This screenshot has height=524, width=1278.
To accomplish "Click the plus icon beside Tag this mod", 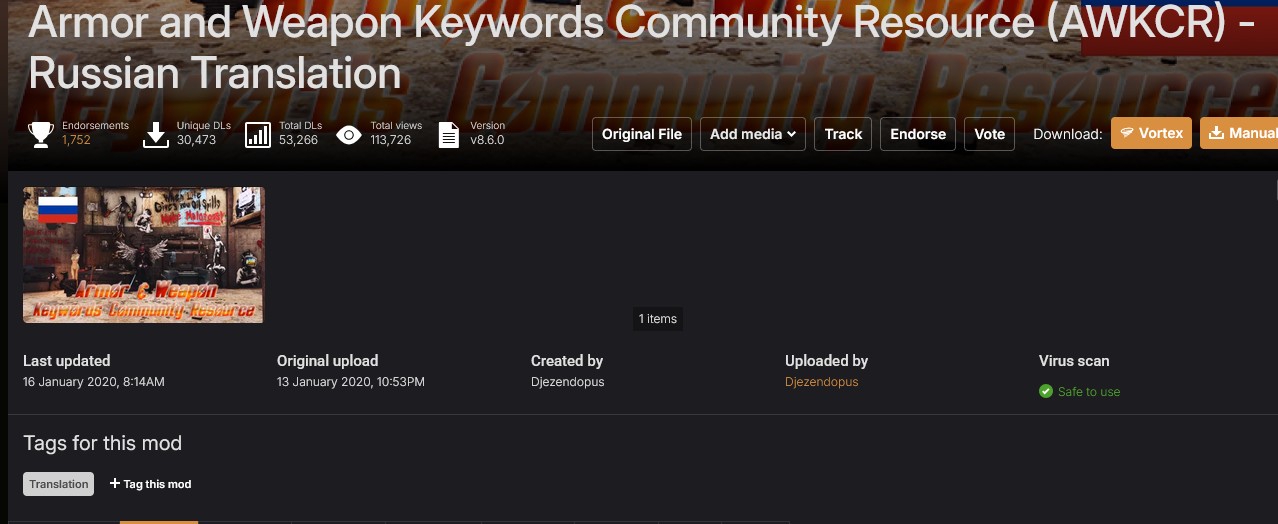I will 115,484.
